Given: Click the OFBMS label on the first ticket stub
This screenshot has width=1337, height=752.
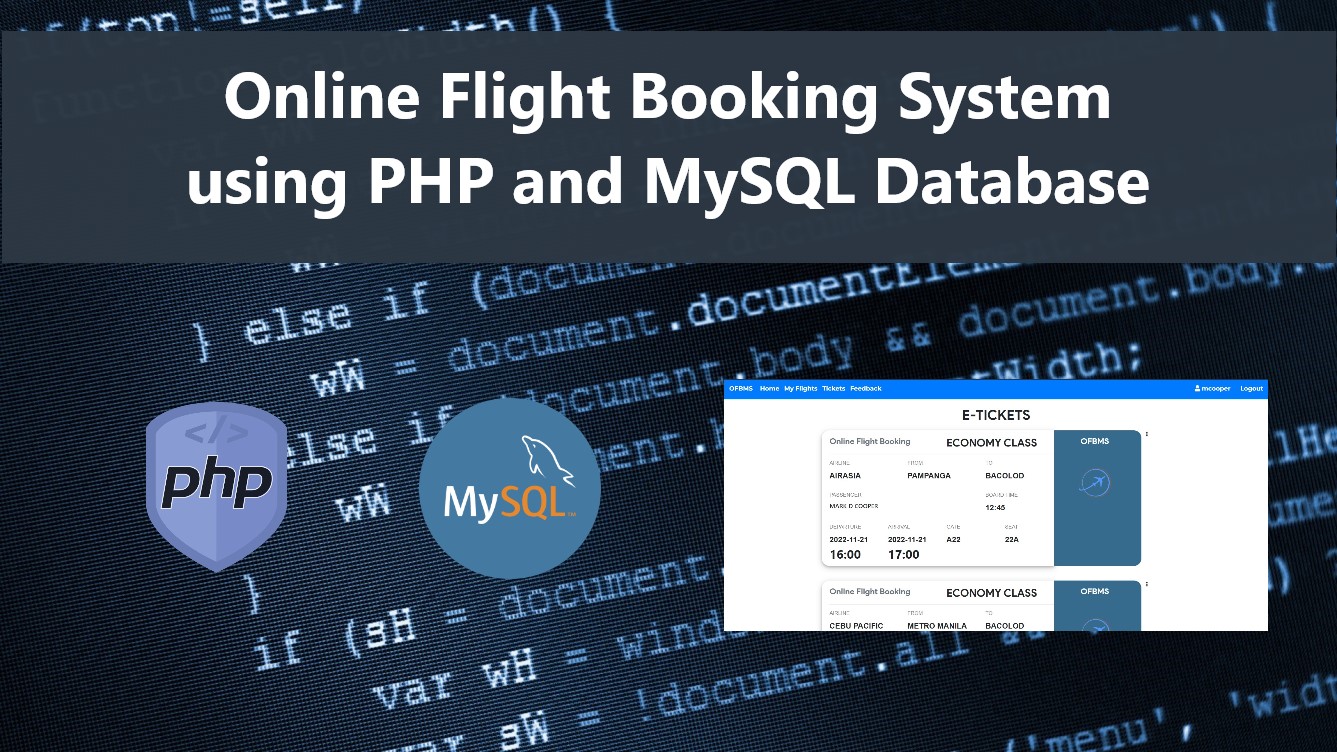Looking at the screenshot, I should pyautogui.click(x=1095, y=442).
